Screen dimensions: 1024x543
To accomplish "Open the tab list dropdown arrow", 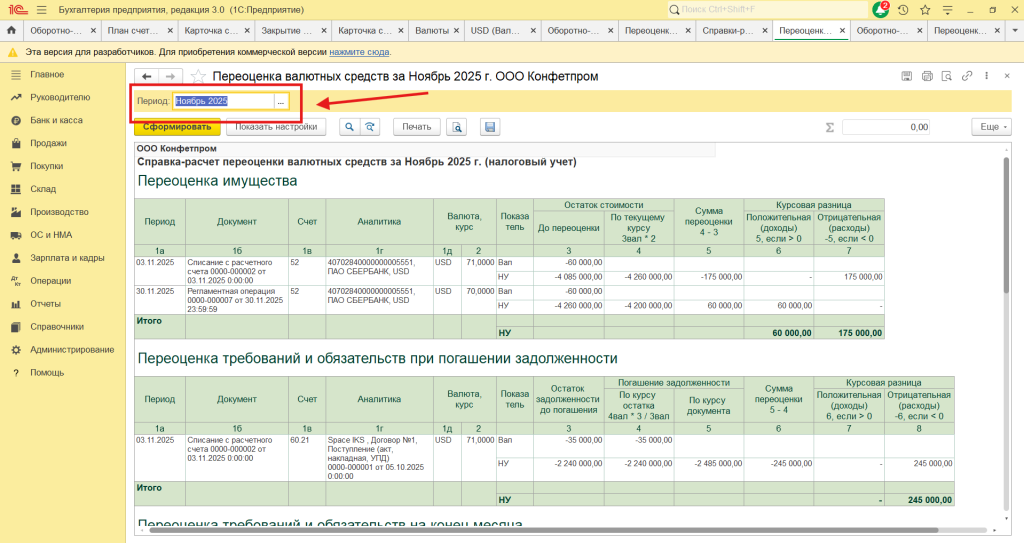I will pyautogui.click(x=1015, y=30).
